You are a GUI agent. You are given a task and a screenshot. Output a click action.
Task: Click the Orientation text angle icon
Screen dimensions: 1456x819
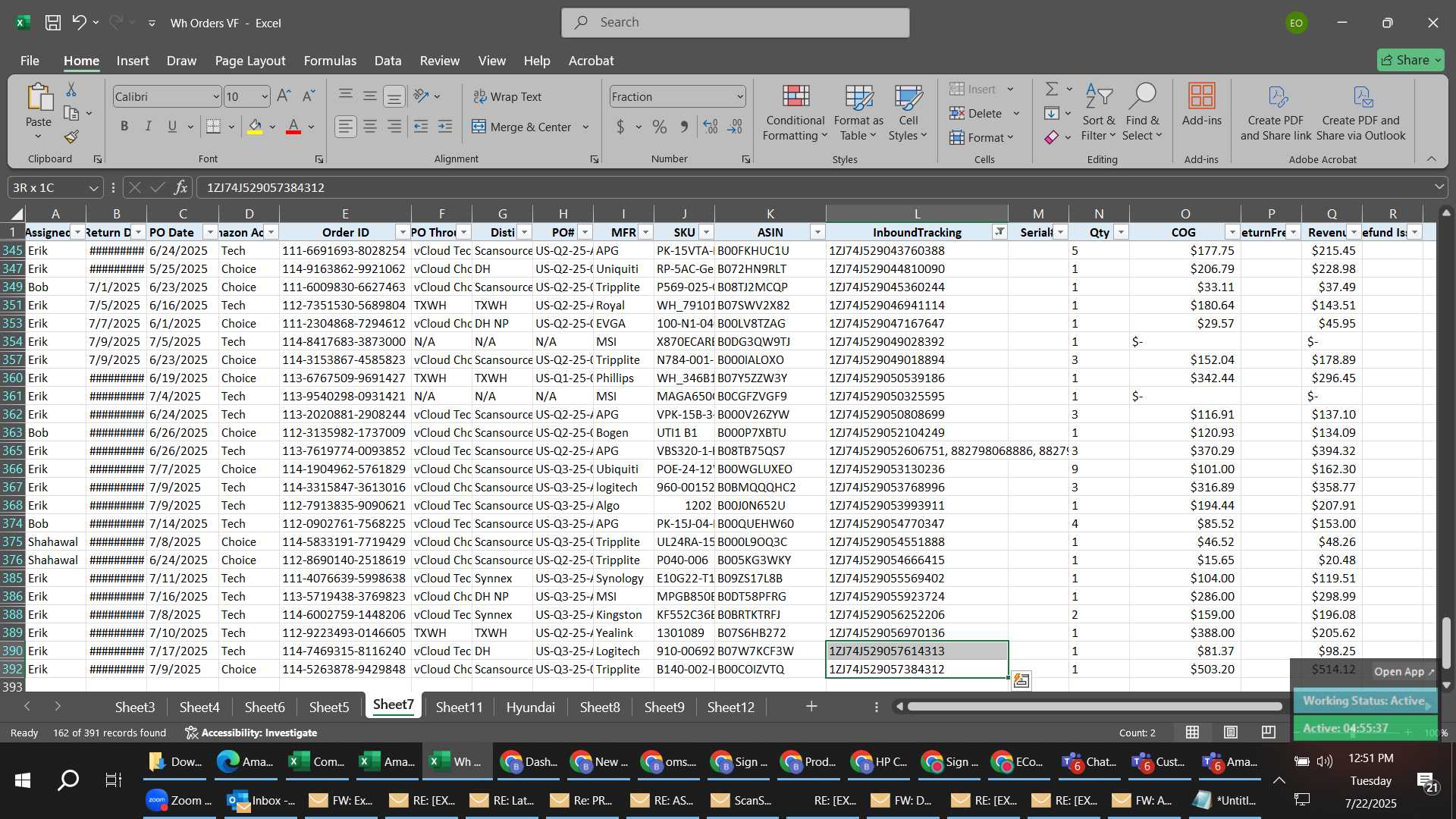(422, 96)
